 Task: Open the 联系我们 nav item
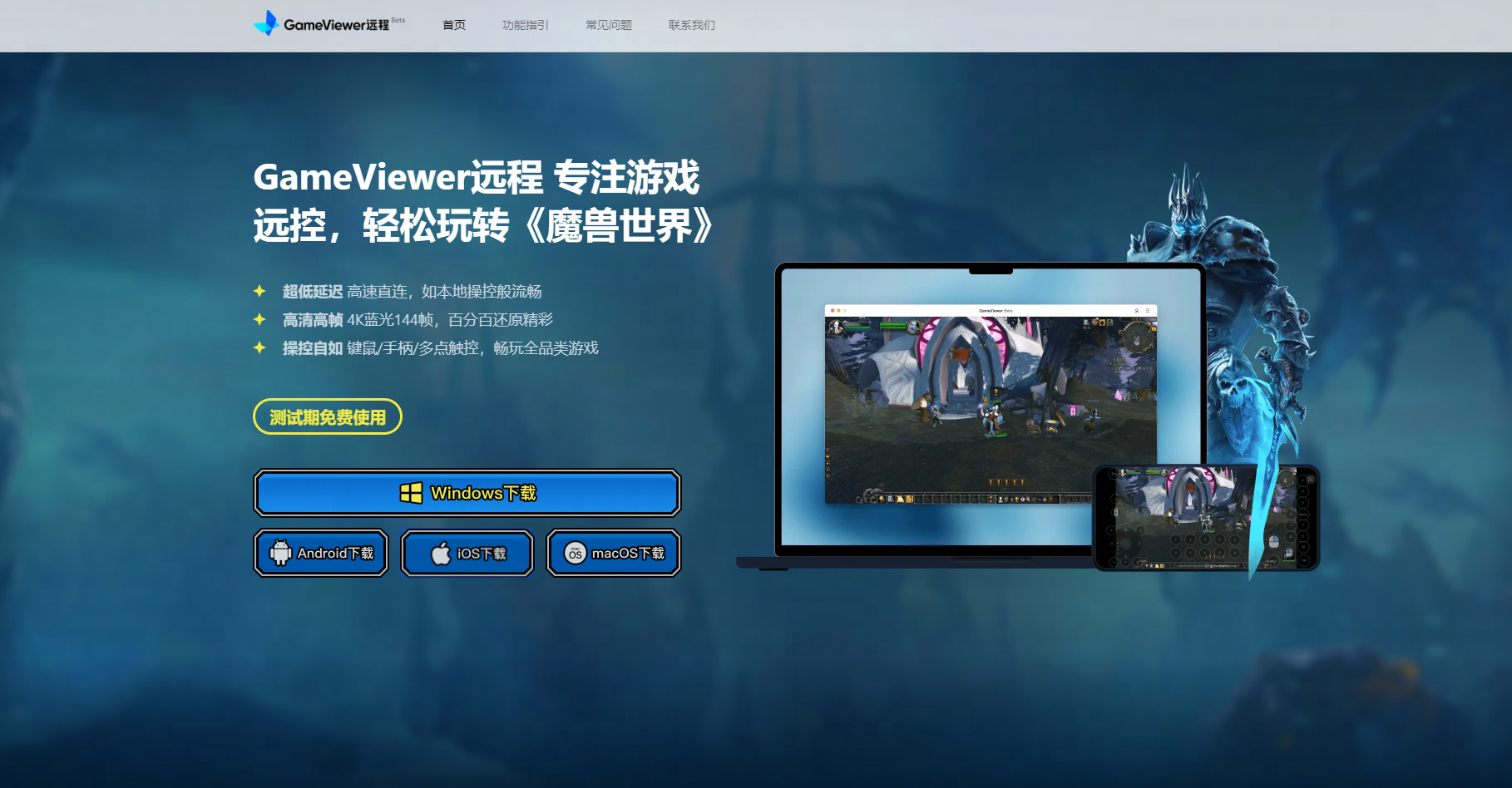coord(692,25)
